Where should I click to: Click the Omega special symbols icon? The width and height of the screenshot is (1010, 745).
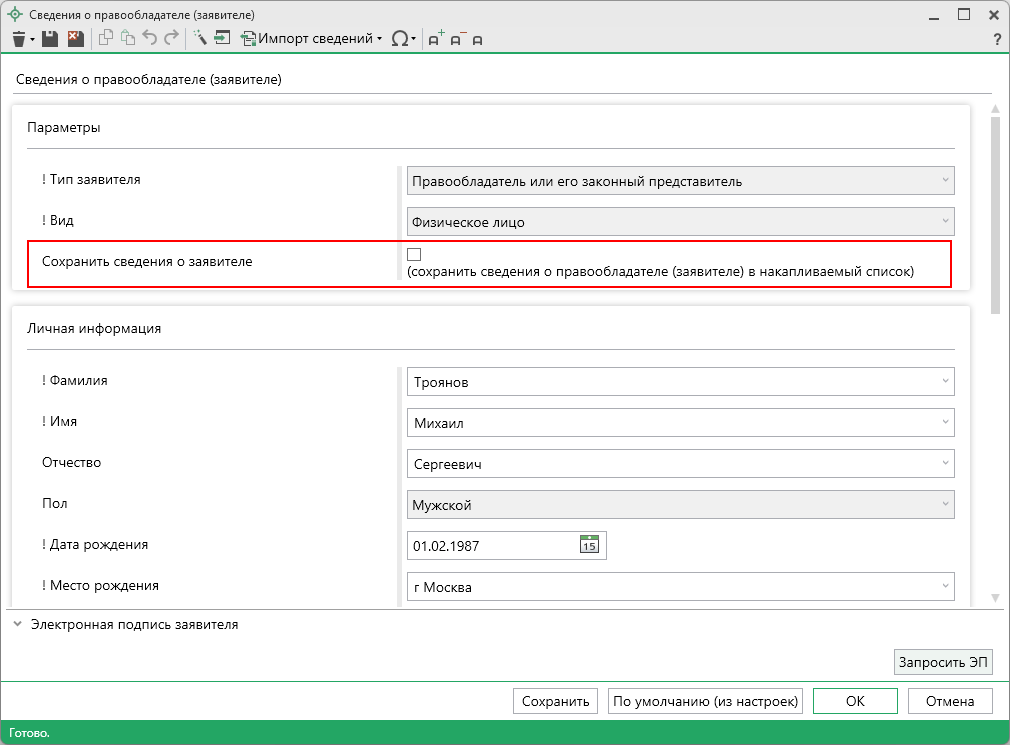point(399,39)
